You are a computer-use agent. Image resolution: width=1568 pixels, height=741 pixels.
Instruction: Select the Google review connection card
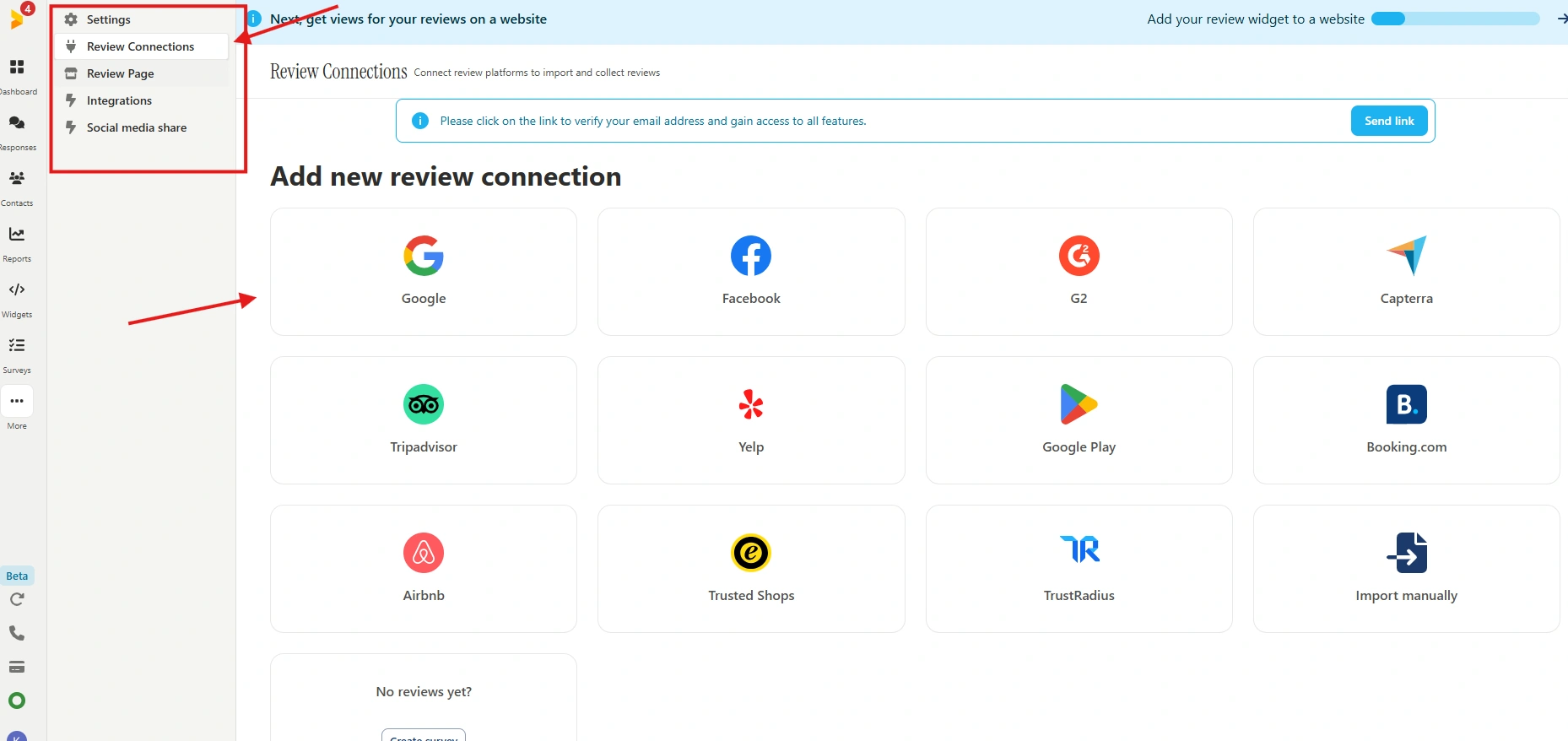coord(424,272)
